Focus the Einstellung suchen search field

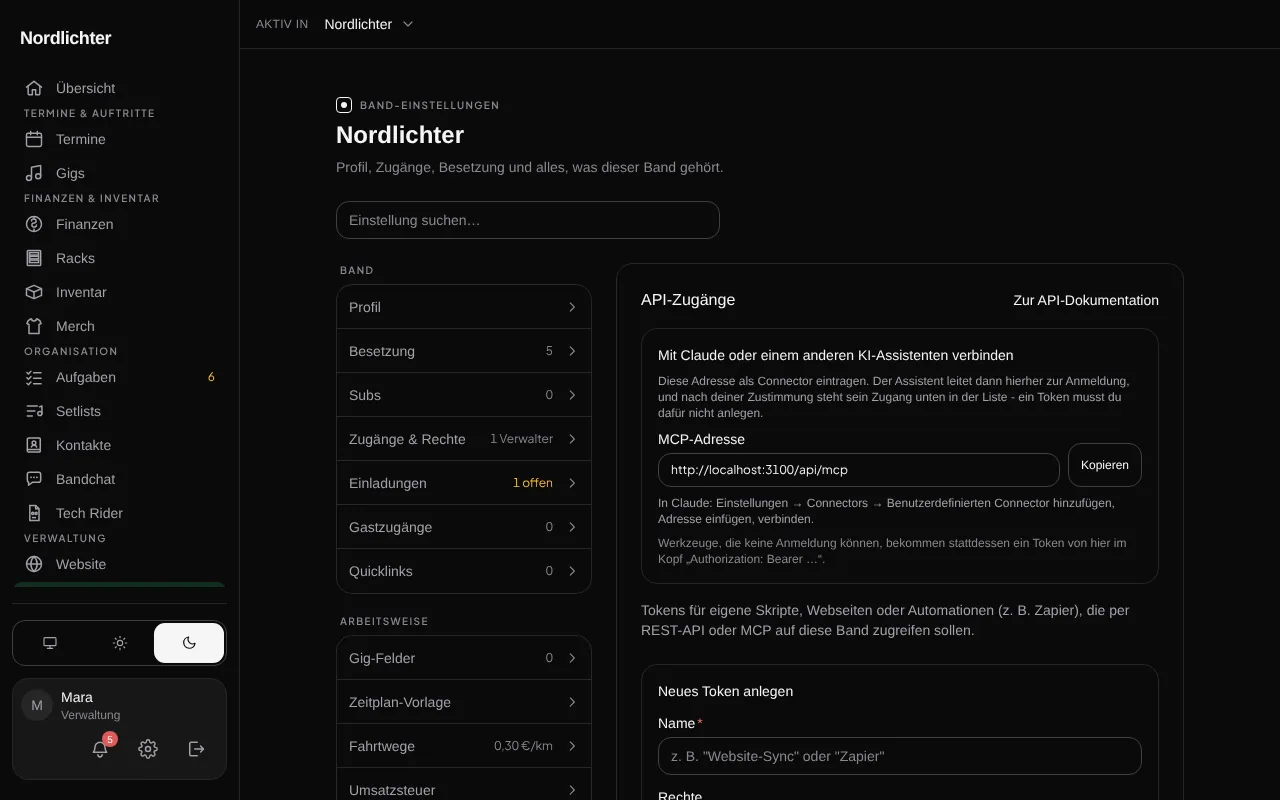point(528,220)
